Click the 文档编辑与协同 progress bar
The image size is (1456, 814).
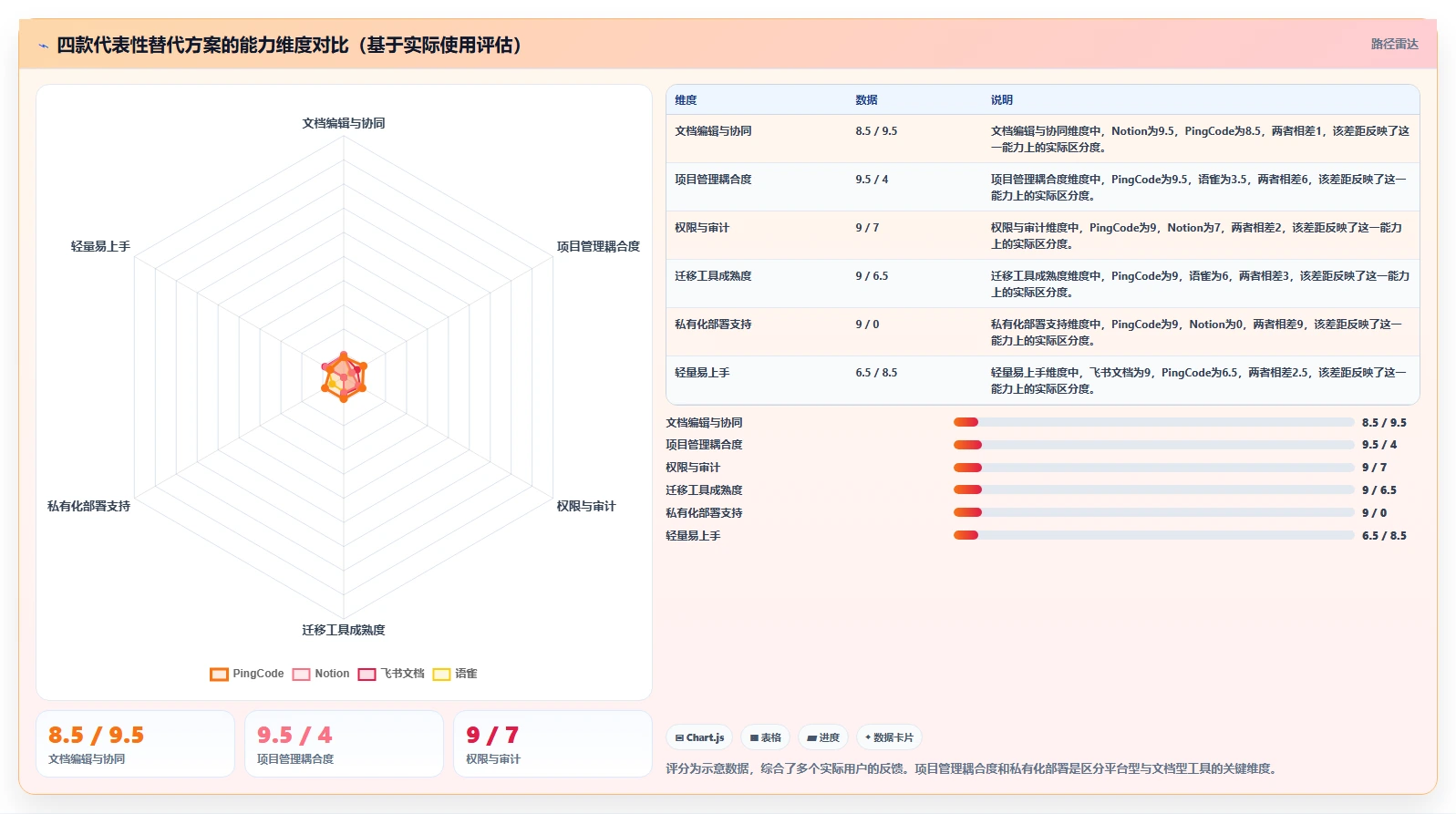tap(1153, 422)
